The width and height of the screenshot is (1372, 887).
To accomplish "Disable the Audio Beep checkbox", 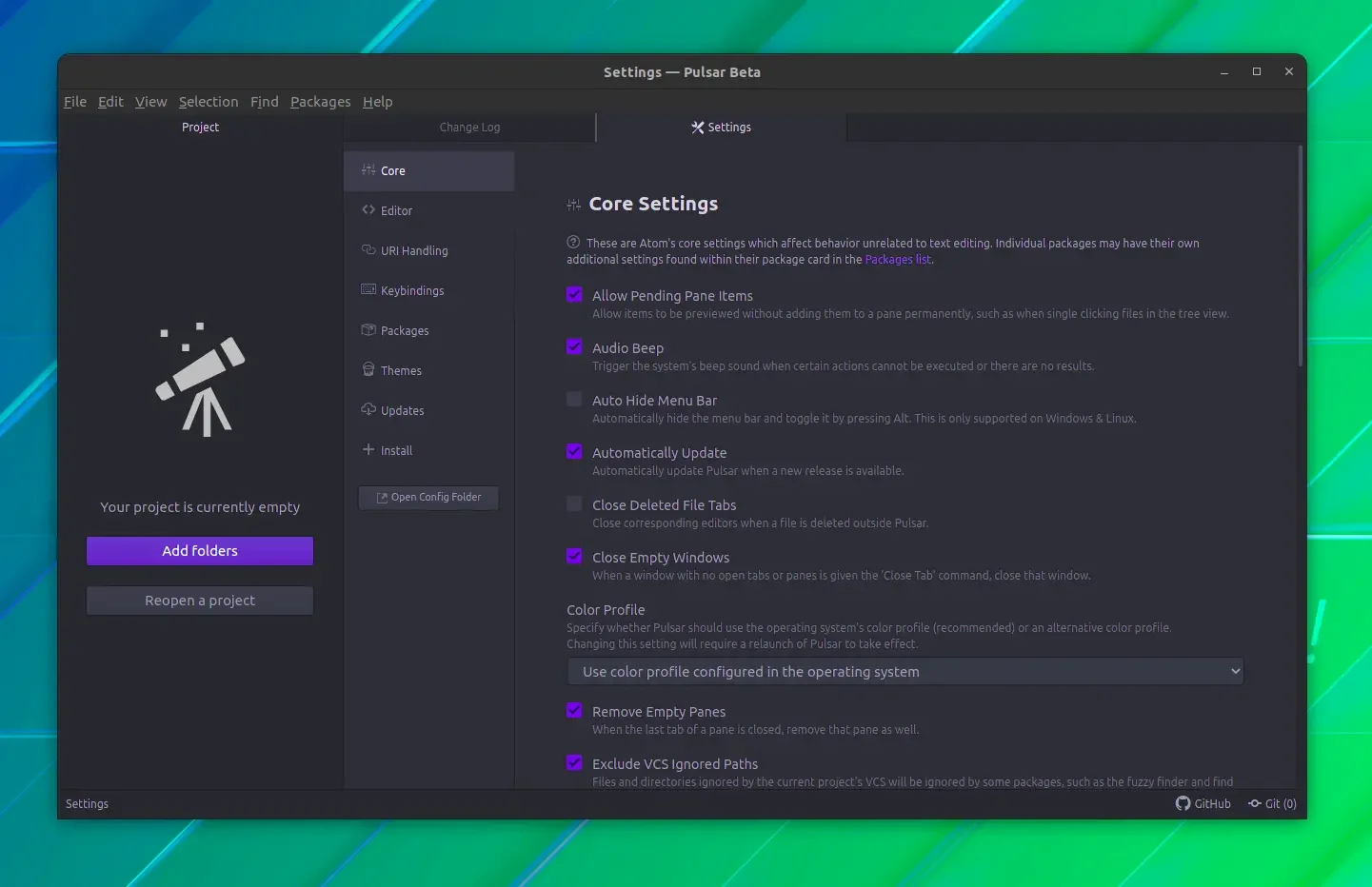I will (574, 347).
